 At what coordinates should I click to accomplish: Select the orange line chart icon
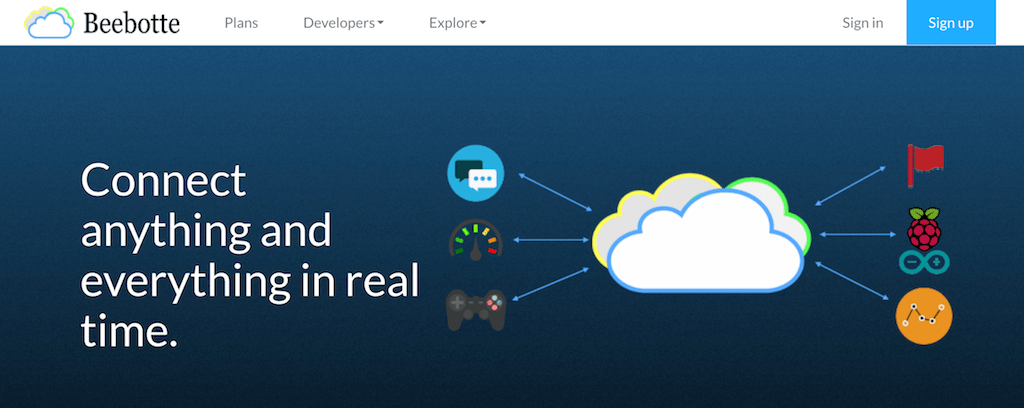tap(924, 317)
